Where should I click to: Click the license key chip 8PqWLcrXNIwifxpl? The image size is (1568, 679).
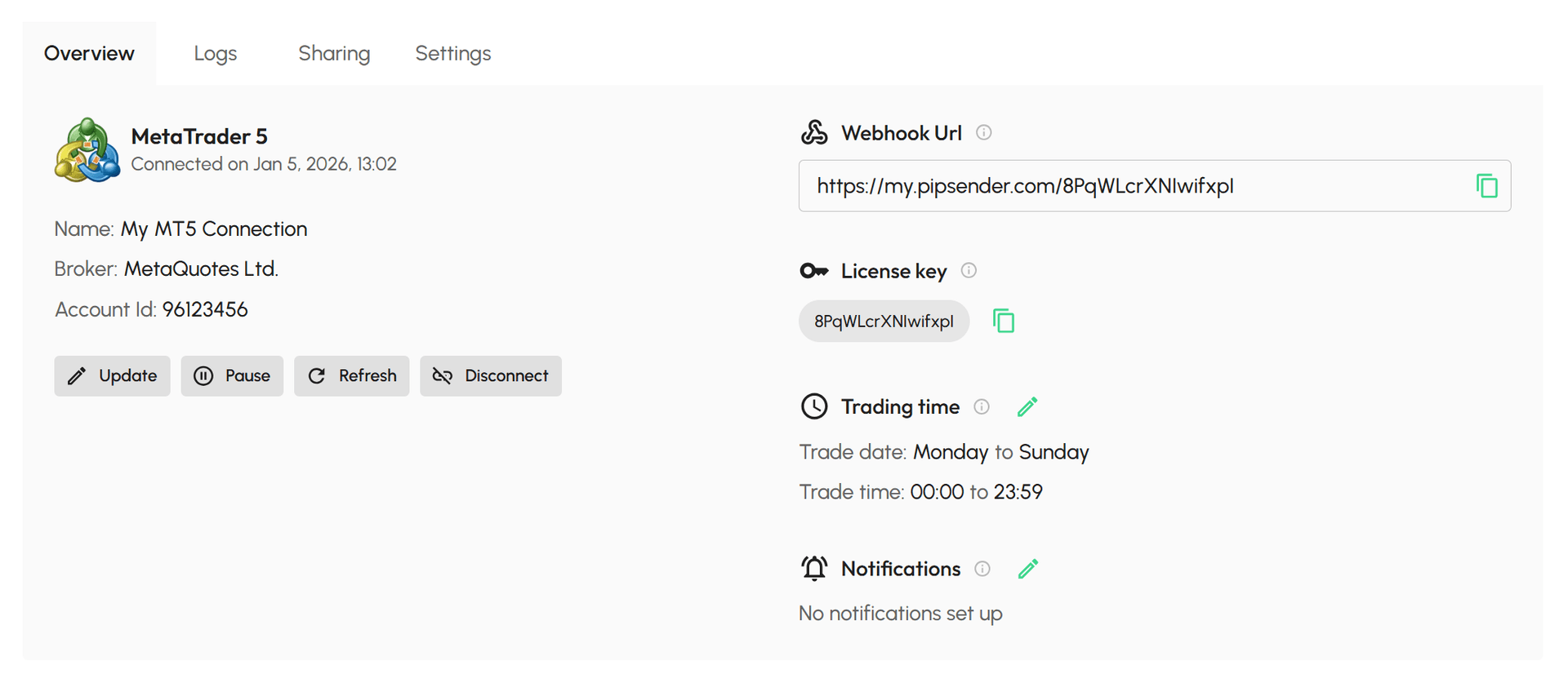pyautogui.click(x=884, y=322)
